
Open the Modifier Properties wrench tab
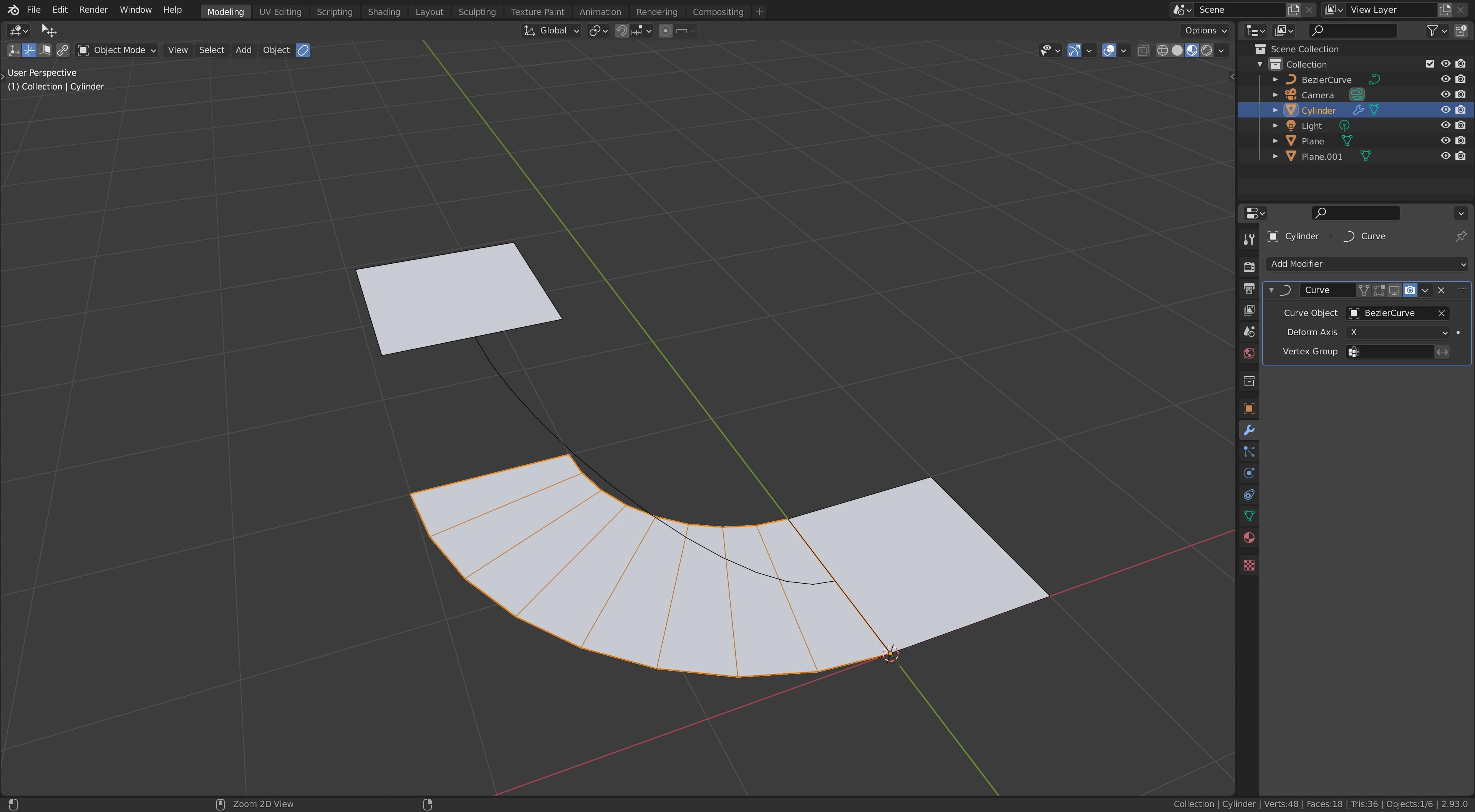click(1249, 429)
